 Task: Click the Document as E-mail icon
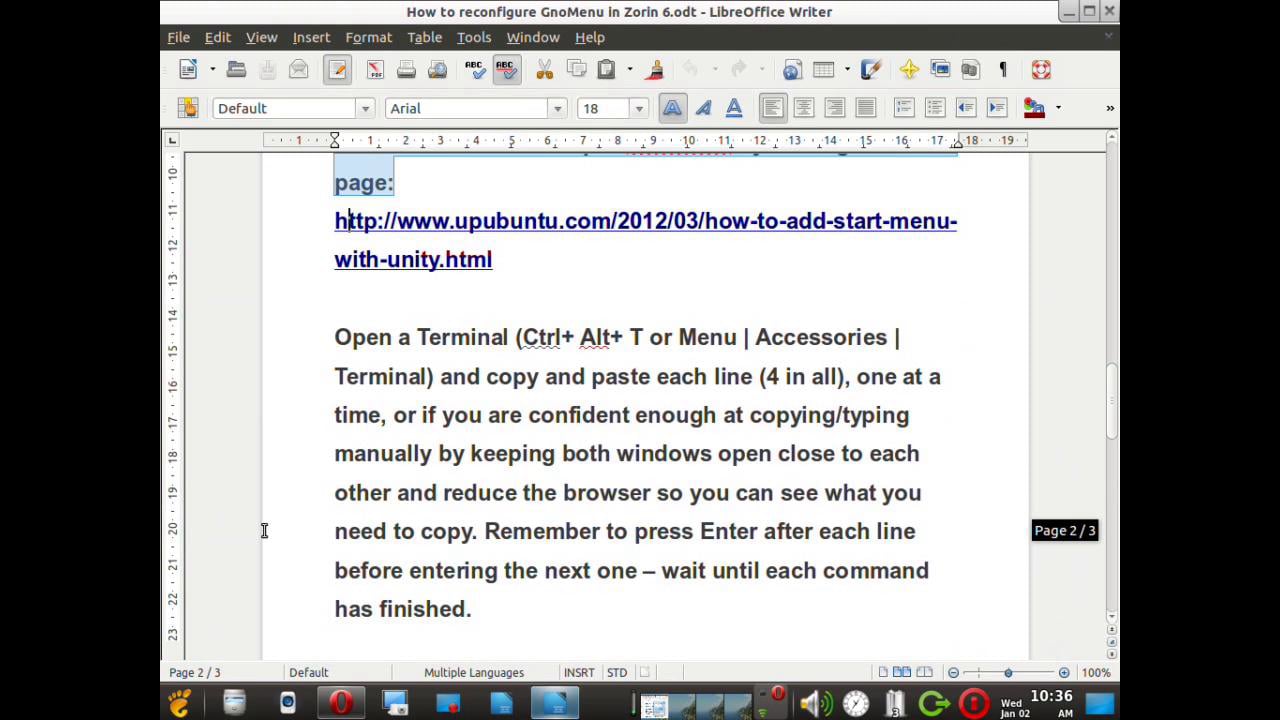[x=298, y=69]
